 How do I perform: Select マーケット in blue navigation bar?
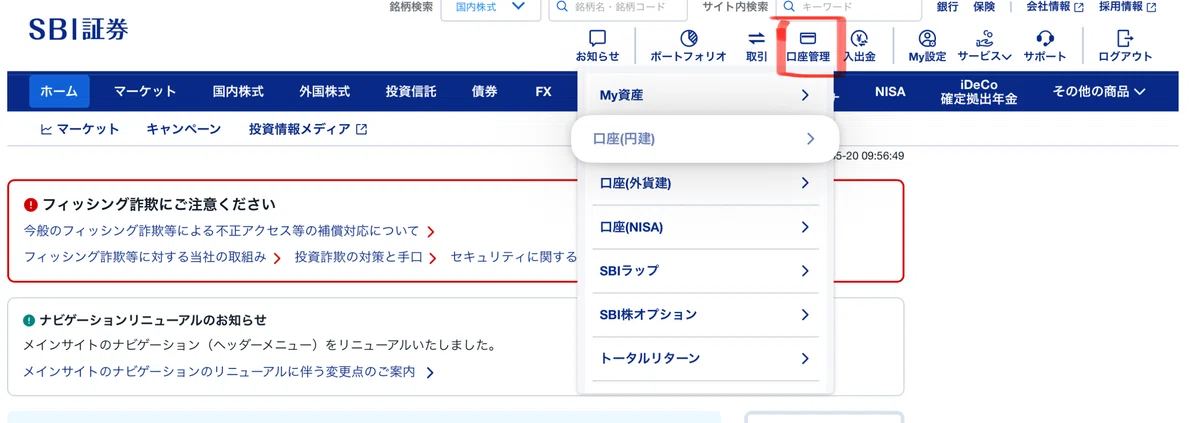tap(145, 91)
